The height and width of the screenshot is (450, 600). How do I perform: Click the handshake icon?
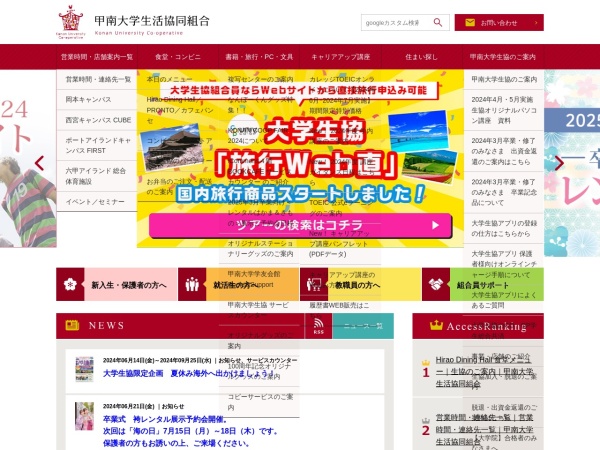point(436,284)
